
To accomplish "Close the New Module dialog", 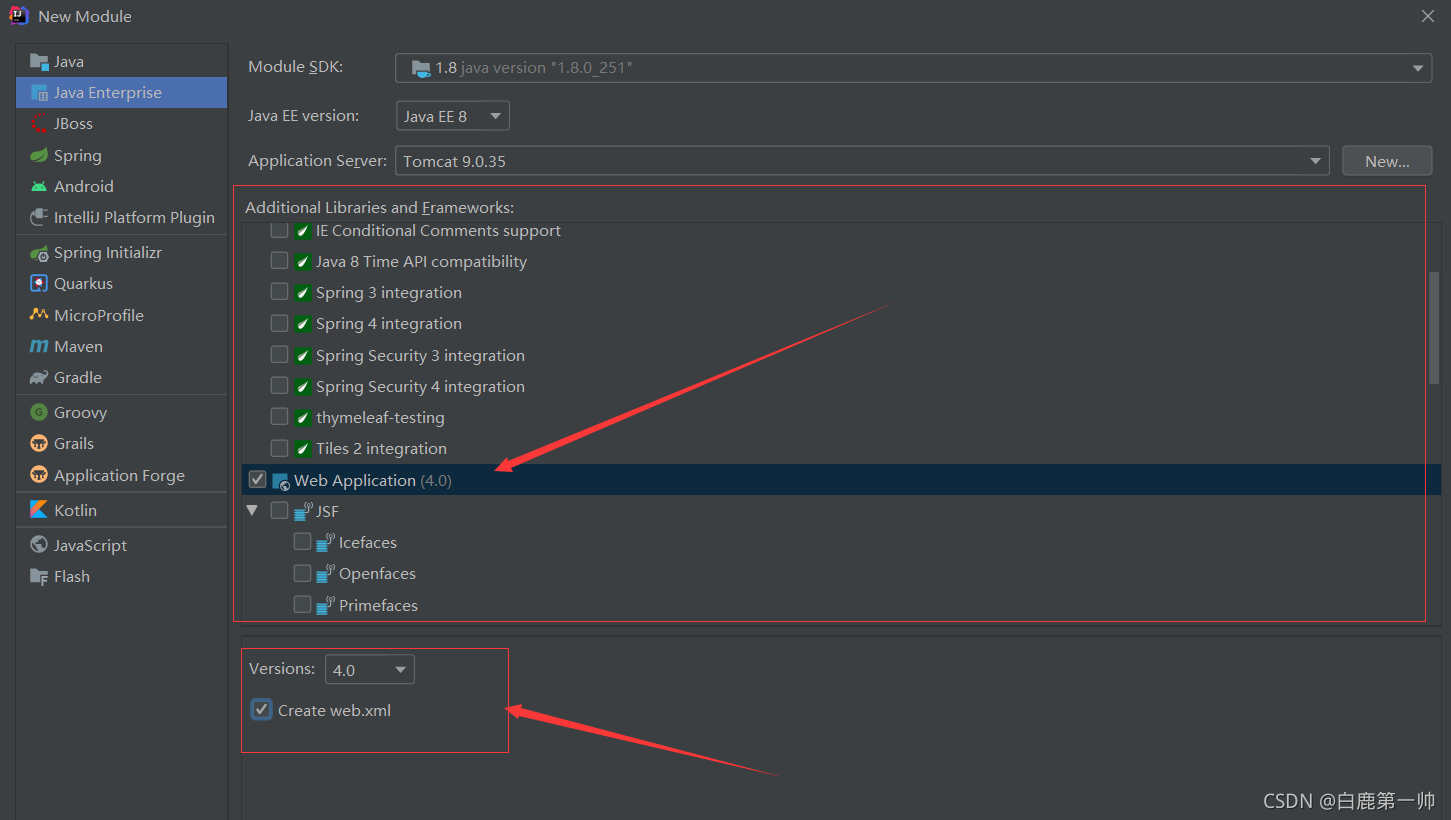I will (1428, 16).
